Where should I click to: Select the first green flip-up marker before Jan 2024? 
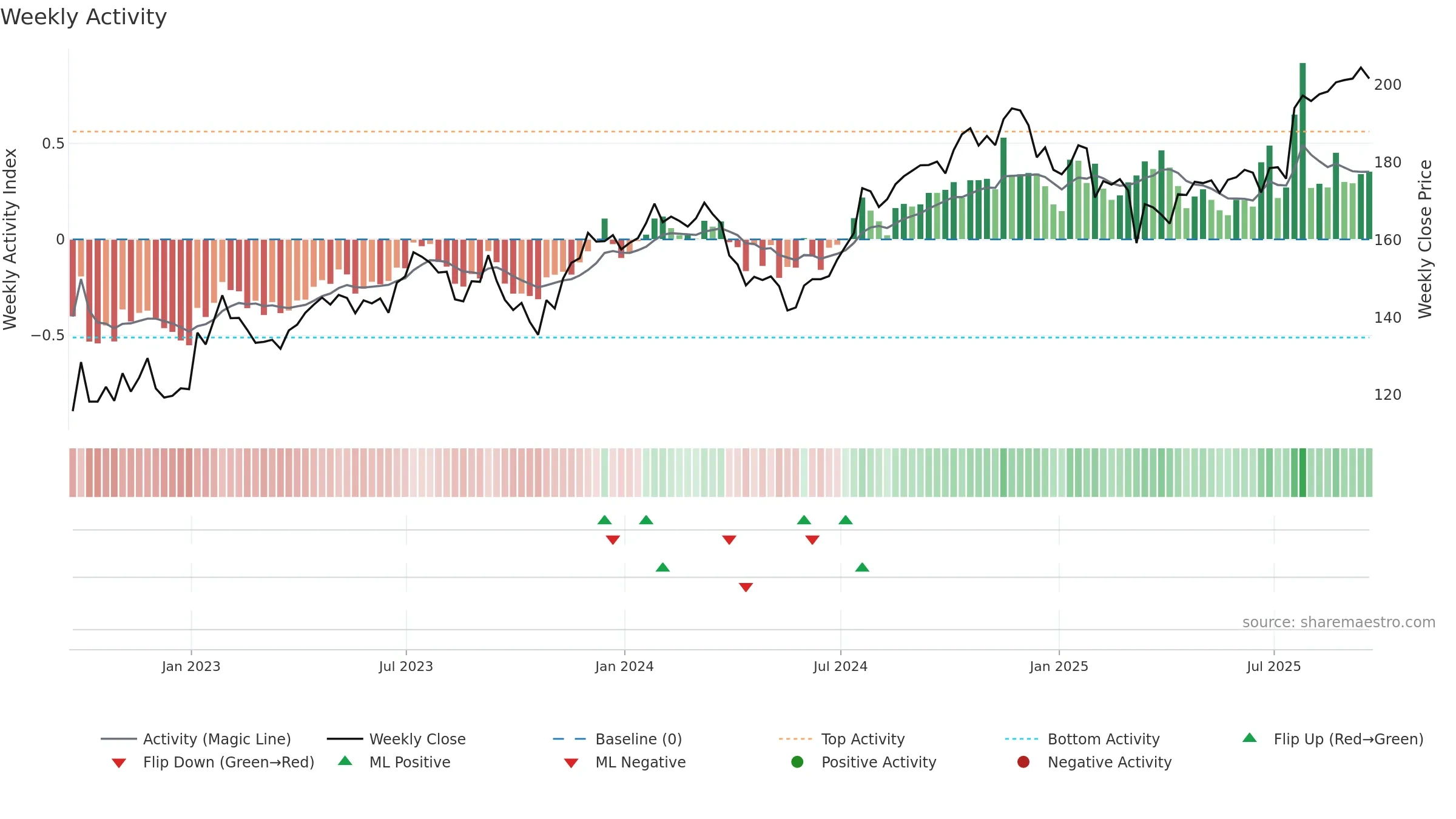pos(605,520)
